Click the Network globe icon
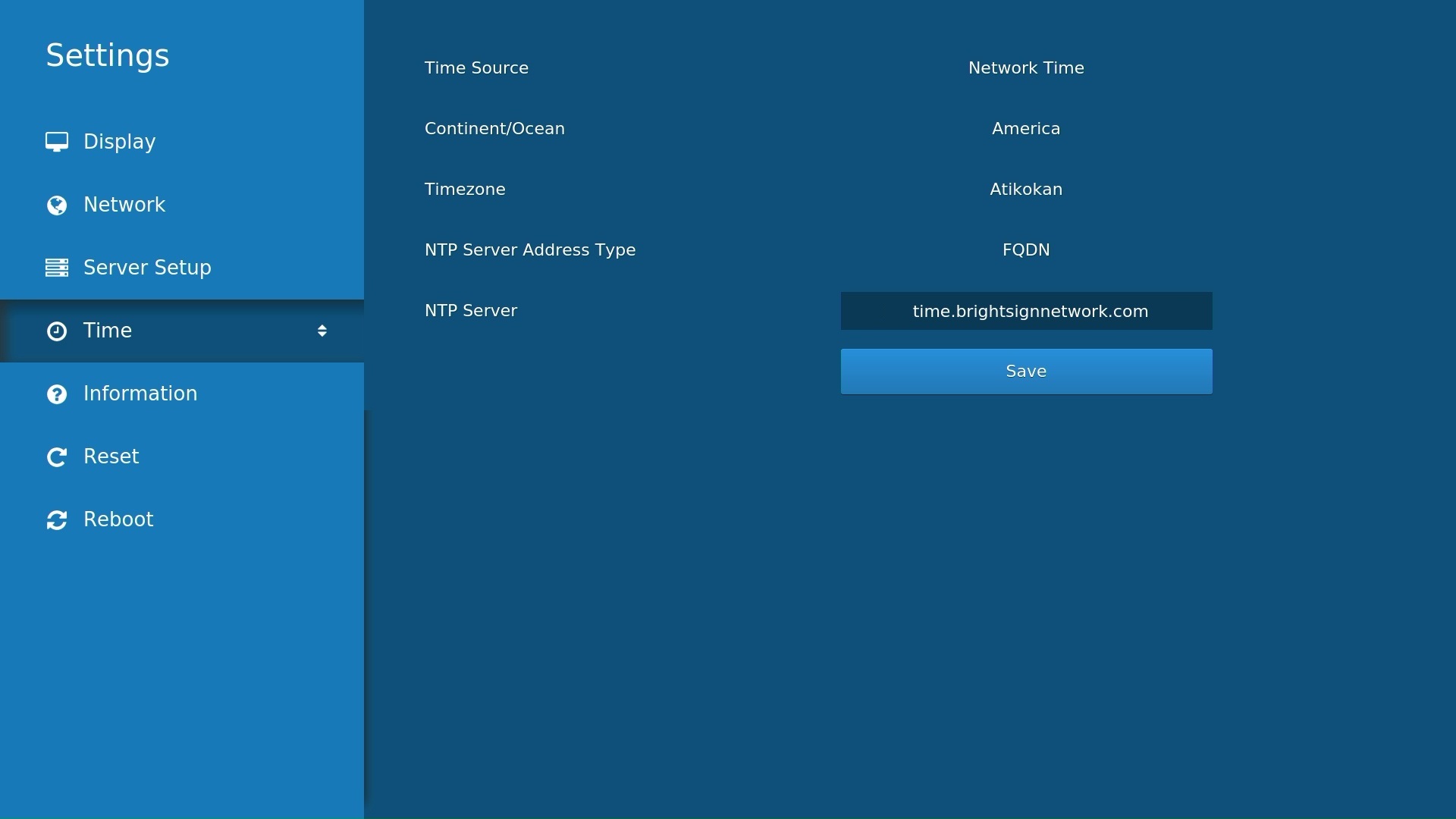Screen dimensions: 1456x819 pyautogui.click(x=57, y=205)
